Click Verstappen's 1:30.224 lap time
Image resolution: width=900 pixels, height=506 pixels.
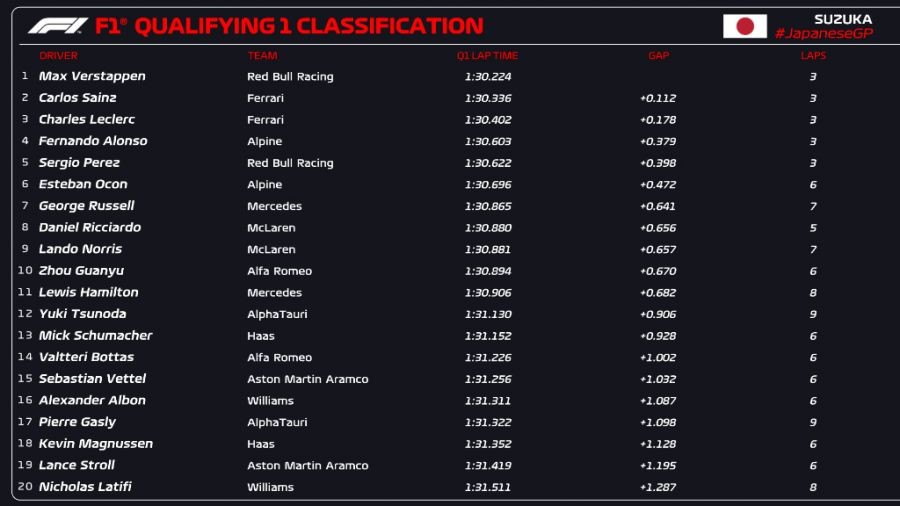(487, 76)
